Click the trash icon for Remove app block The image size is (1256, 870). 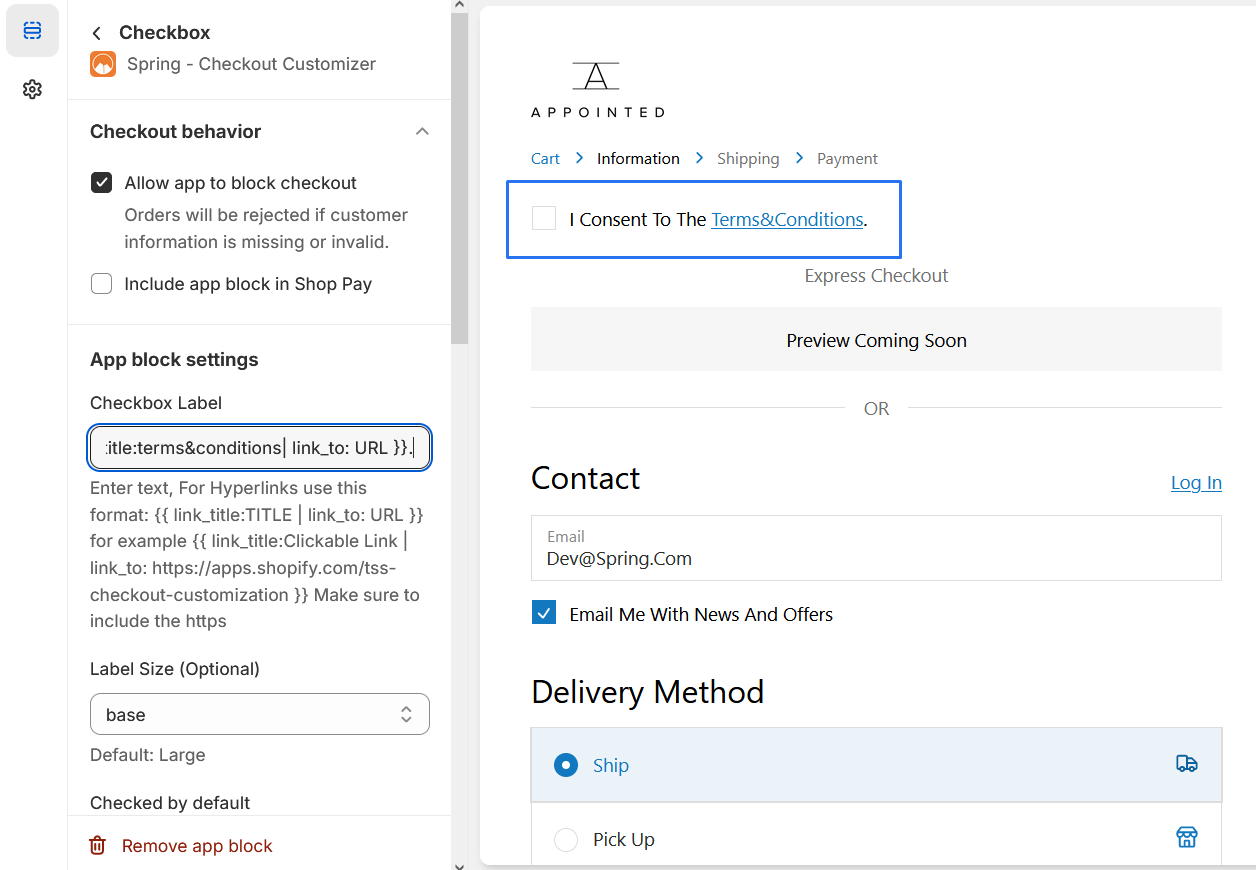[x=98, y=846]
